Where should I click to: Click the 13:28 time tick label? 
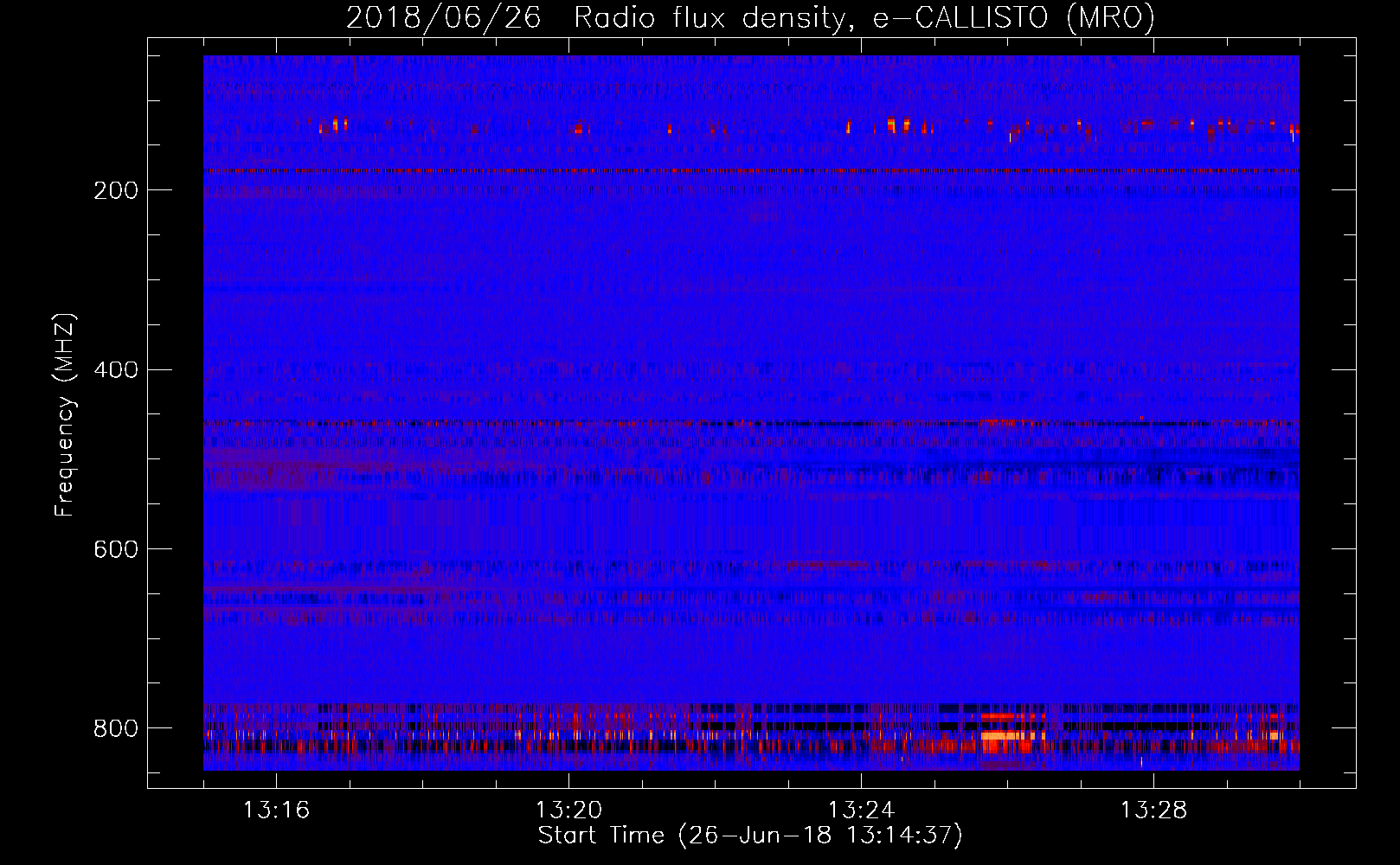1153,811
